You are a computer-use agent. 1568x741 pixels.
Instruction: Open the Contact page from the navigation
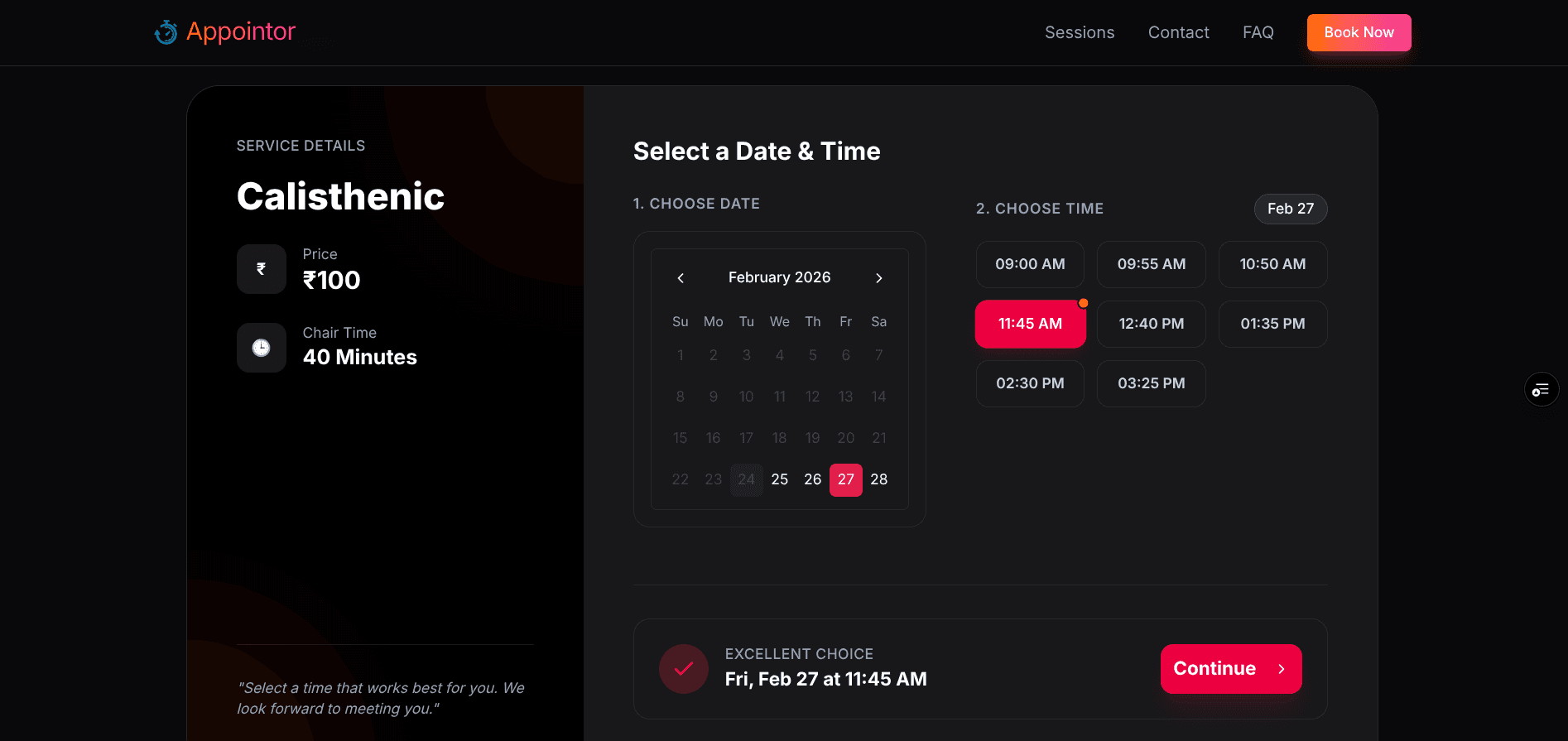coord(1178,32)
